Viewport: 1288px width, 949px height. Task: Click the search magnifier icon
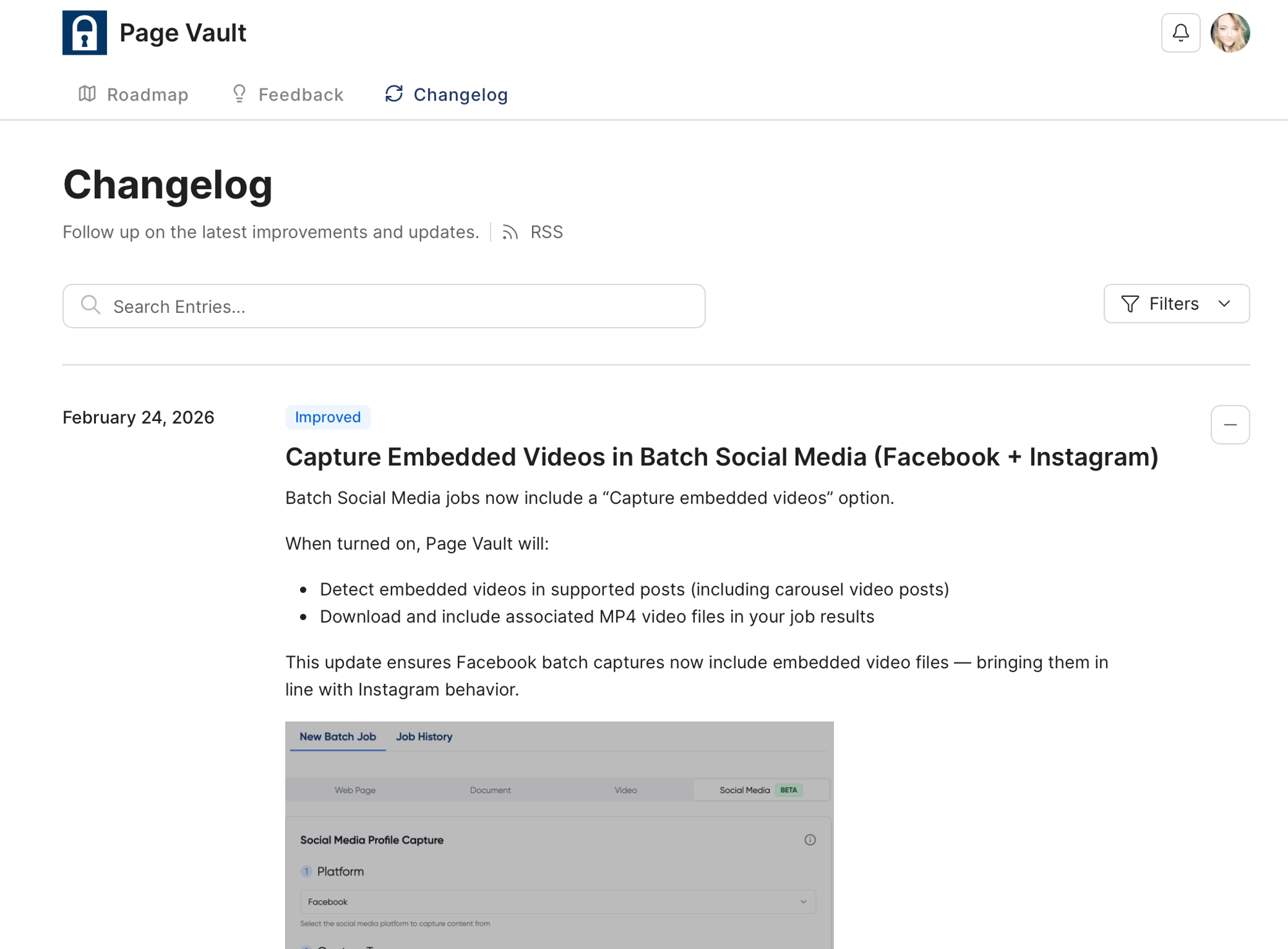click(x=91, y=305)
